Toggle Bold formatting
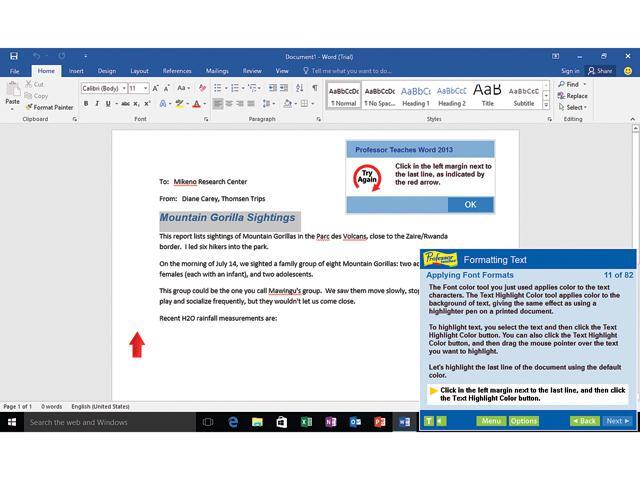Screen dimensions: 640x480 point(84,104)
